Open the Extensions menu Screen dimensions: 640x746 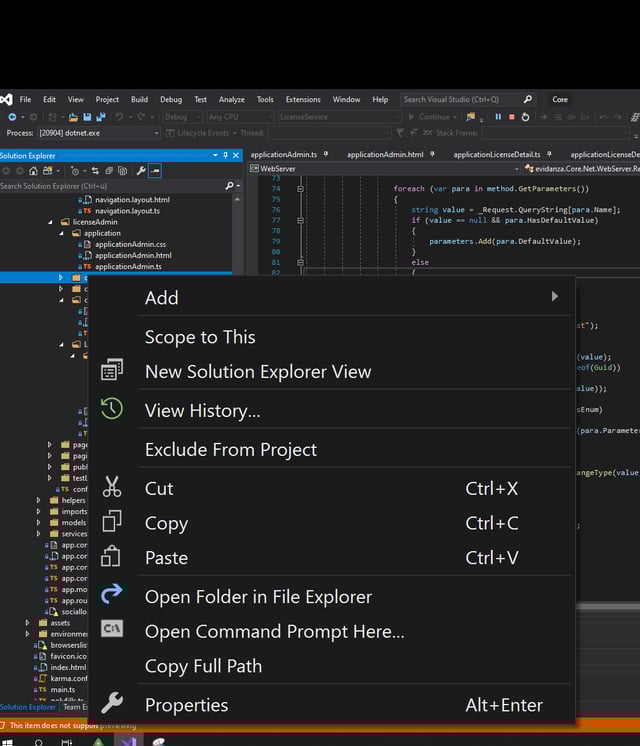point(303,99)
